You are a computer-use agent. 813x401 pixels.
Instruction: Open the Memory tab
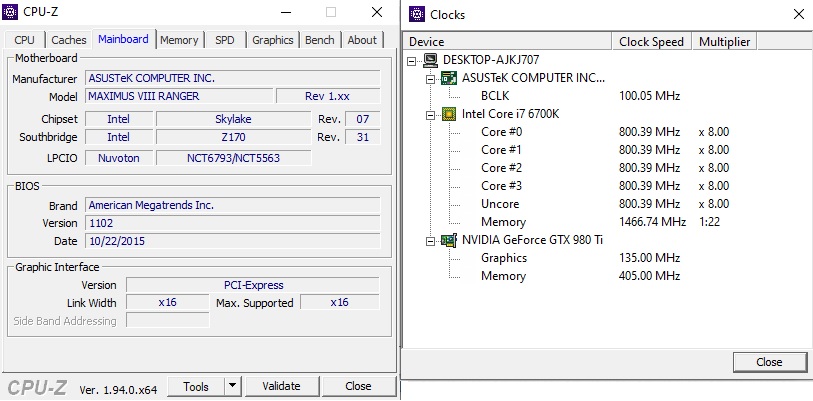[179, 40]
